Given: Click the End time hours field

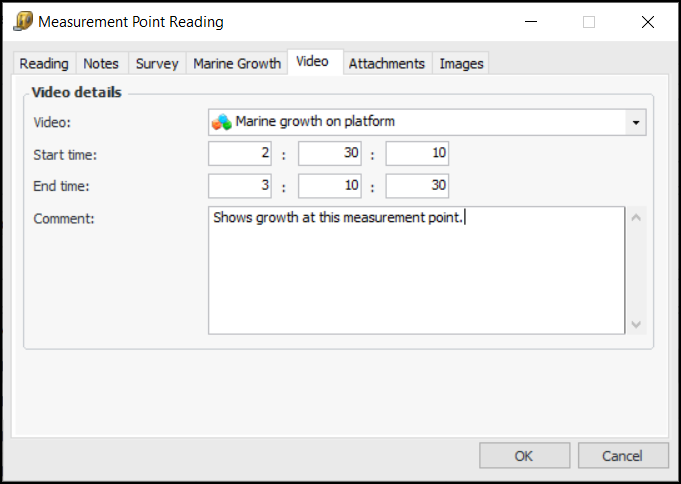Looking at the screenshot, I should (x=239, y=186).
